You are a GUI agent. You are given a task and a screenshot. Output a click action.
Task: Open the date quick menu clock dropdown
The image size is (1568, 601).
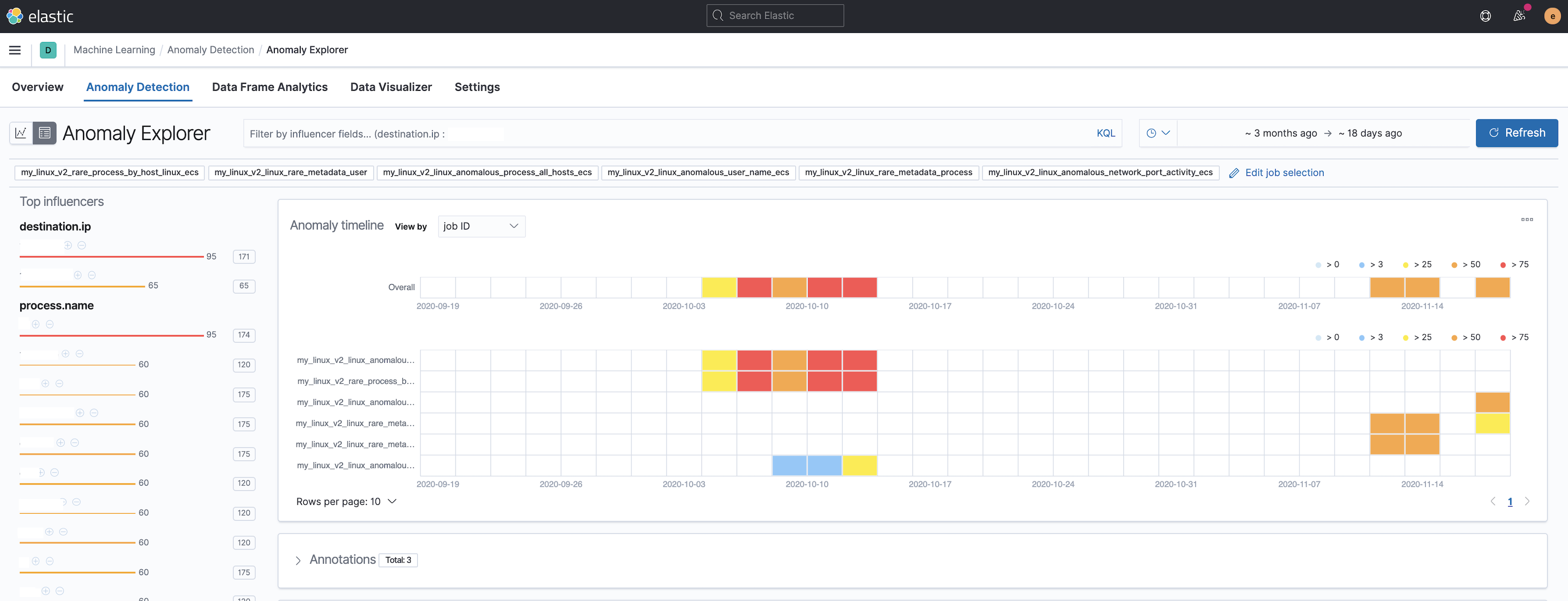(x=1158, y=133)
